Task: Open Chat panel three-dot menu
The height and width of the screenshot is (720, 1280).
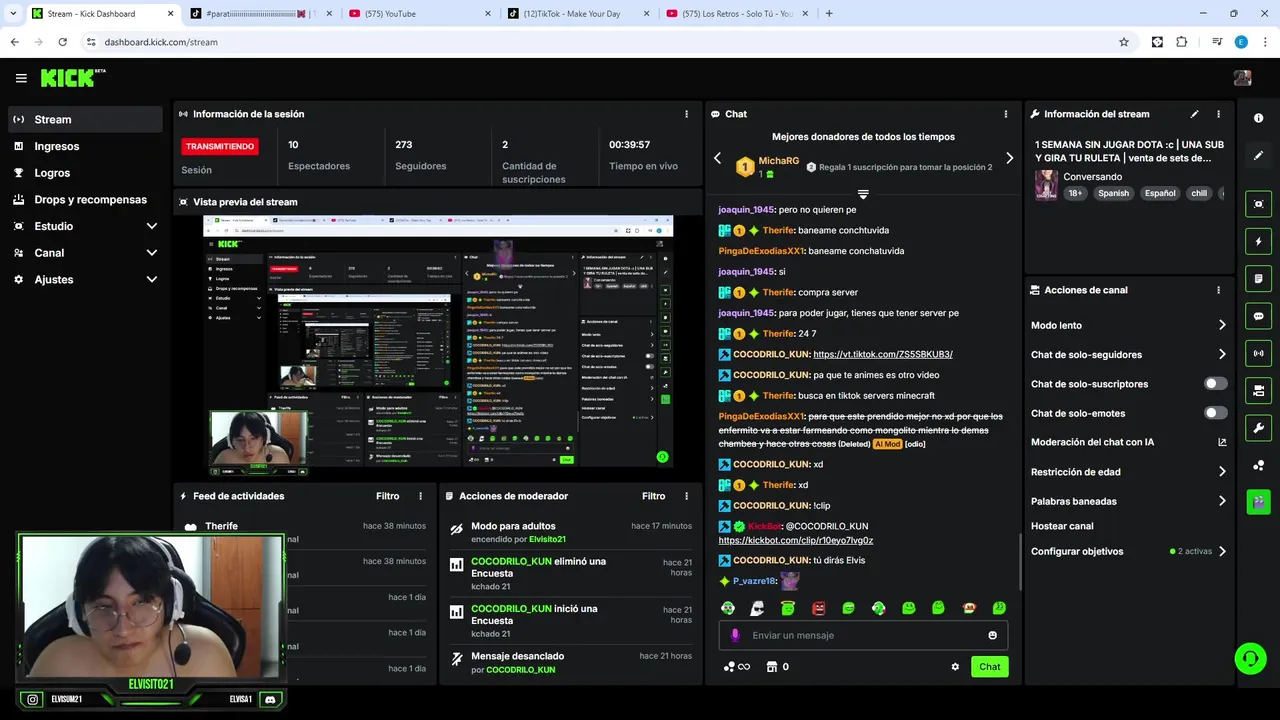Action: point(1005,114)
